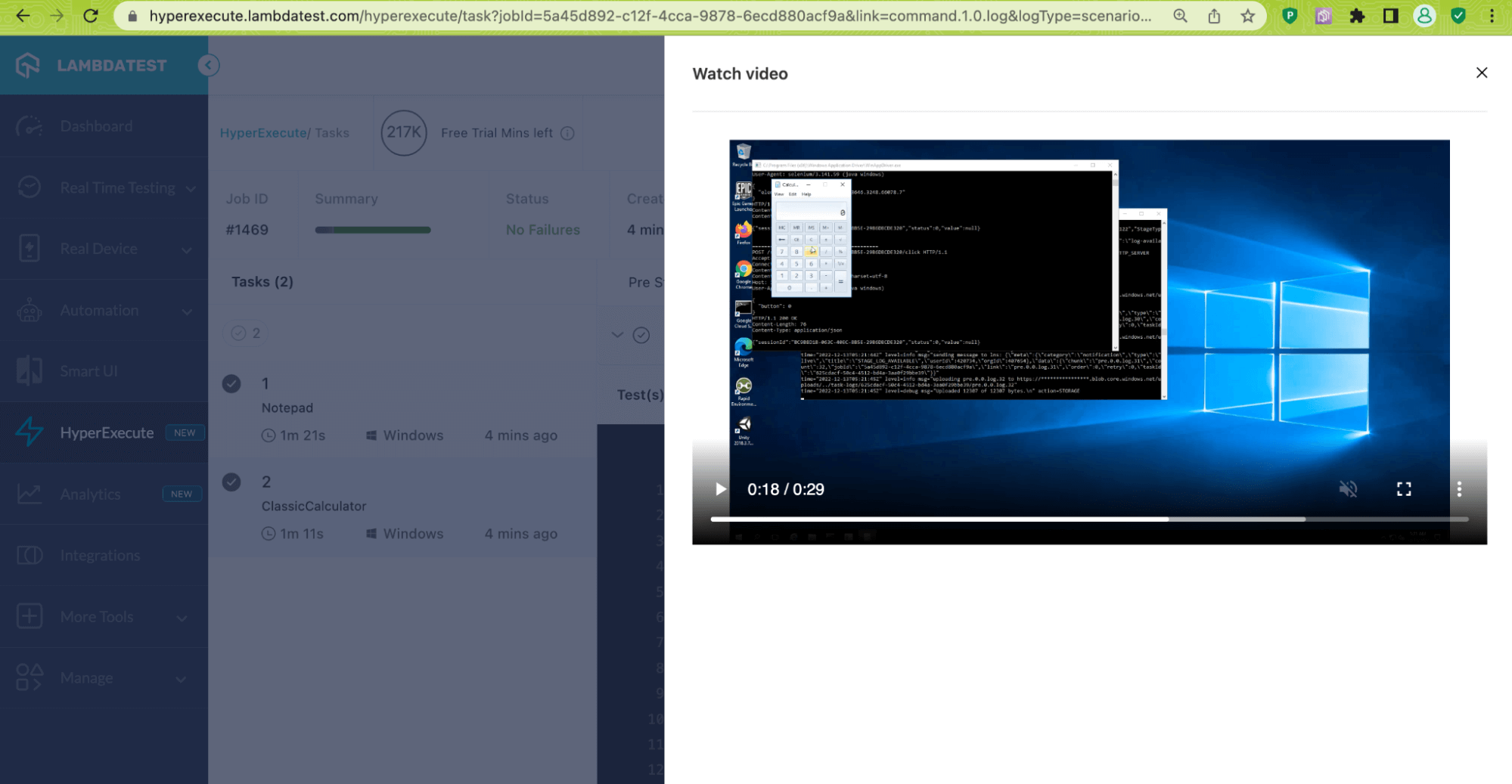The height and width of the screenshot is (784, 1512).
Task: Expand Manage chevron
Action: tap(181, 679)
